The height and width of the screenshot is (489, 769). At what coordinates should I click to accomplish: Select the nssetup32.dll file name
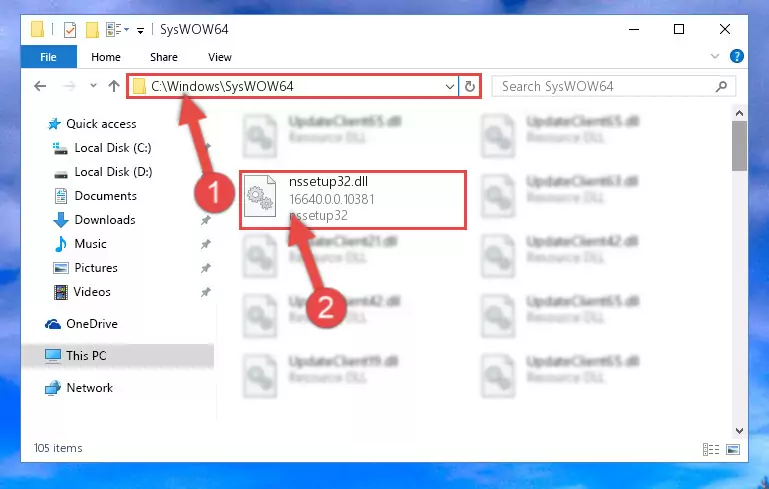[x=328, y=181]
